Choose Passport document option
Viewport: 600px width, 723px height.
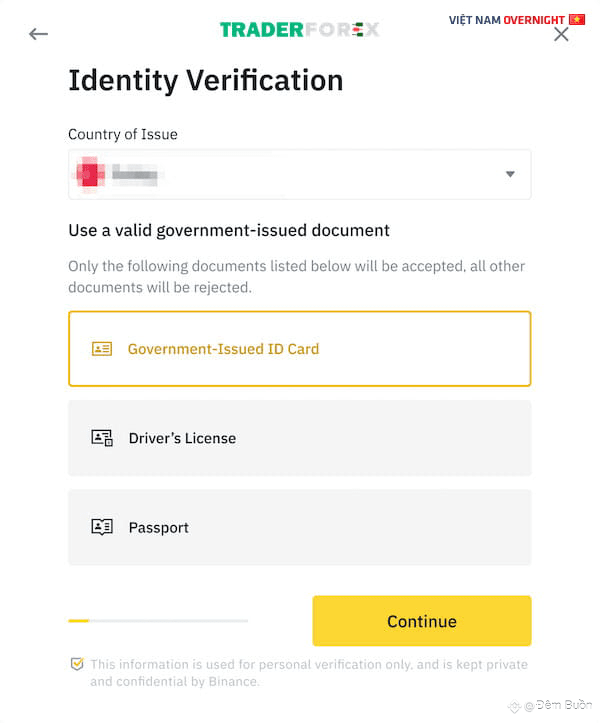click(300, 527)
